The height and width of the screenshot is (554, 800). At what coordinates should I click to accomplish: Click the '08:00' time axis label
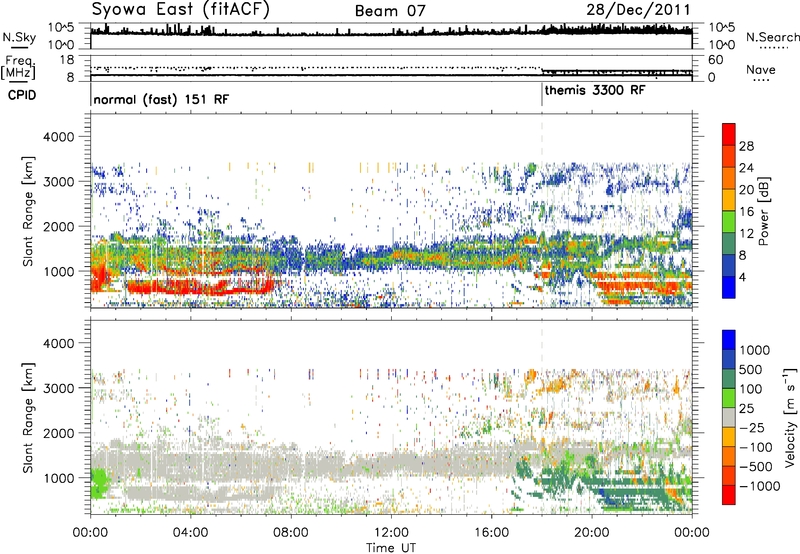[x=291, y=533]
